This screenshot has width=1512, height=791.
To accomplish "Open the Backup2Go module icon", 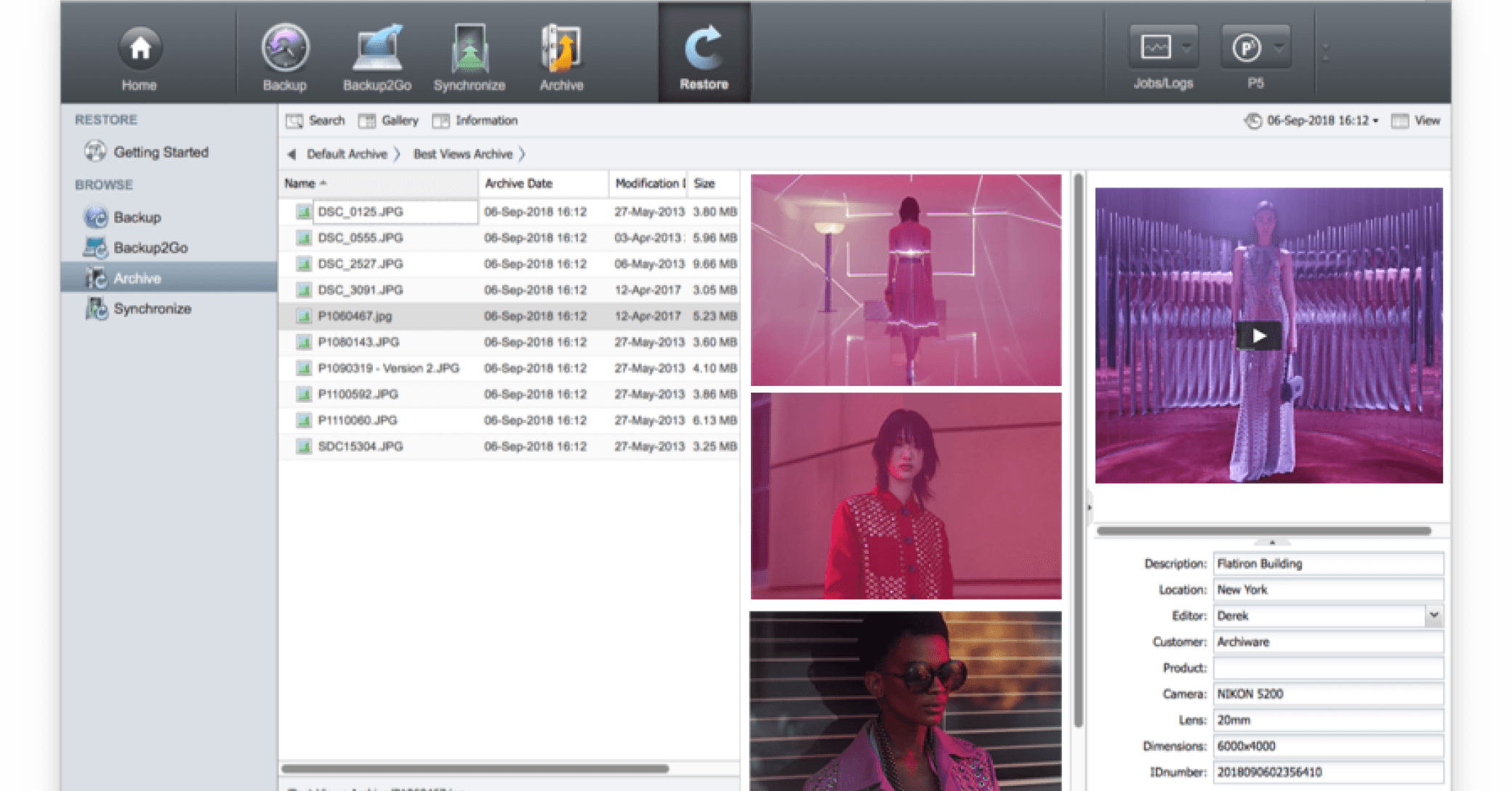I will [377, 49].
